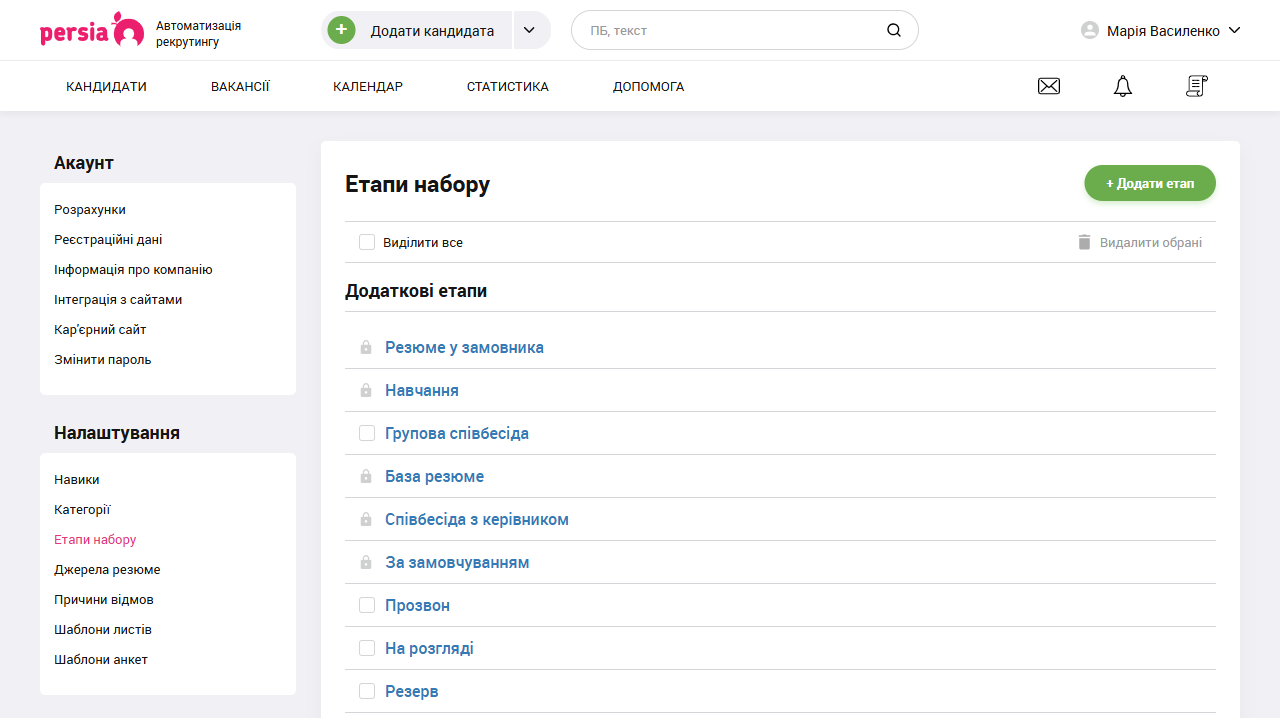Check the Виділити все checkbox
The image size is (1280, 718).
[x=367, y=242]
